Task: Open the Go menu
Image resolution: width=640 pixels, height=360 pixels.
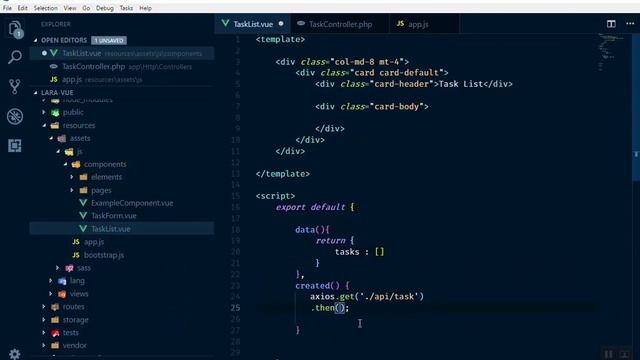Action: point(86,8)
